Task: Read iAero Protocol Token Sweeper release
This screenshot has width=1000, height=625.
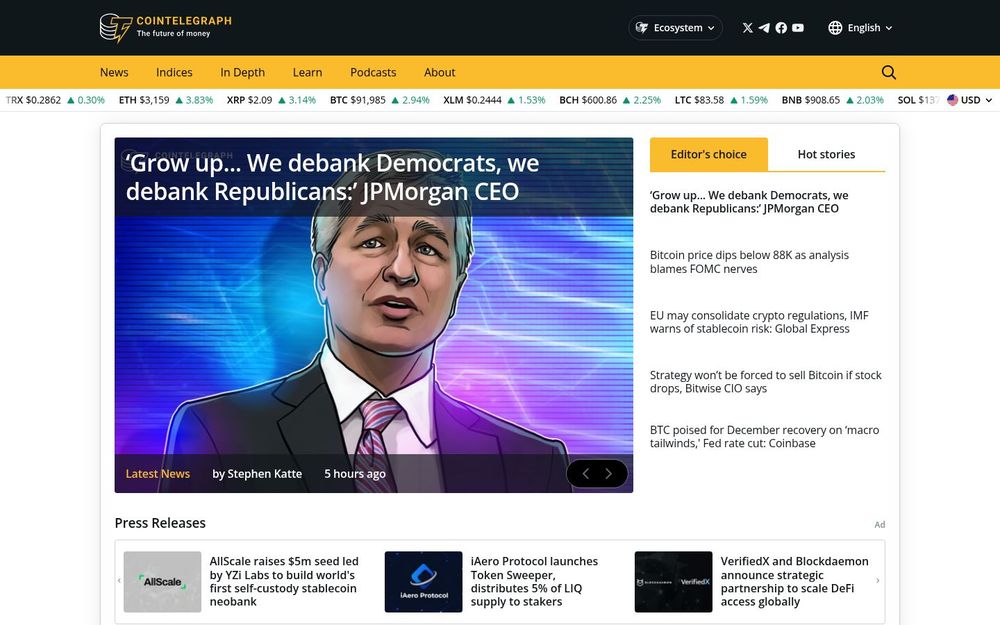Action: [534, 581]
